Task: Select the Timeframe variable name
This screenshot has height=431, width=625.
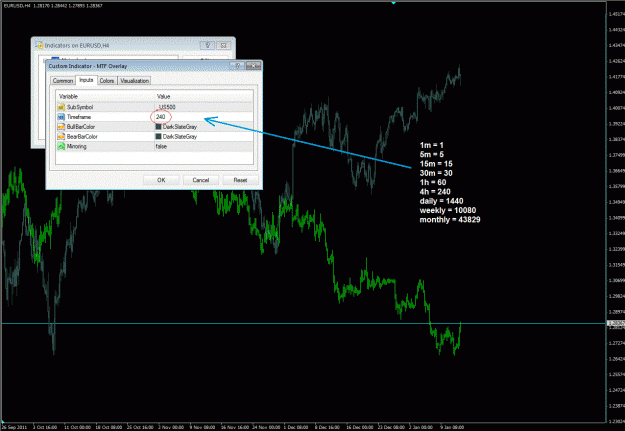Action: 79,117
